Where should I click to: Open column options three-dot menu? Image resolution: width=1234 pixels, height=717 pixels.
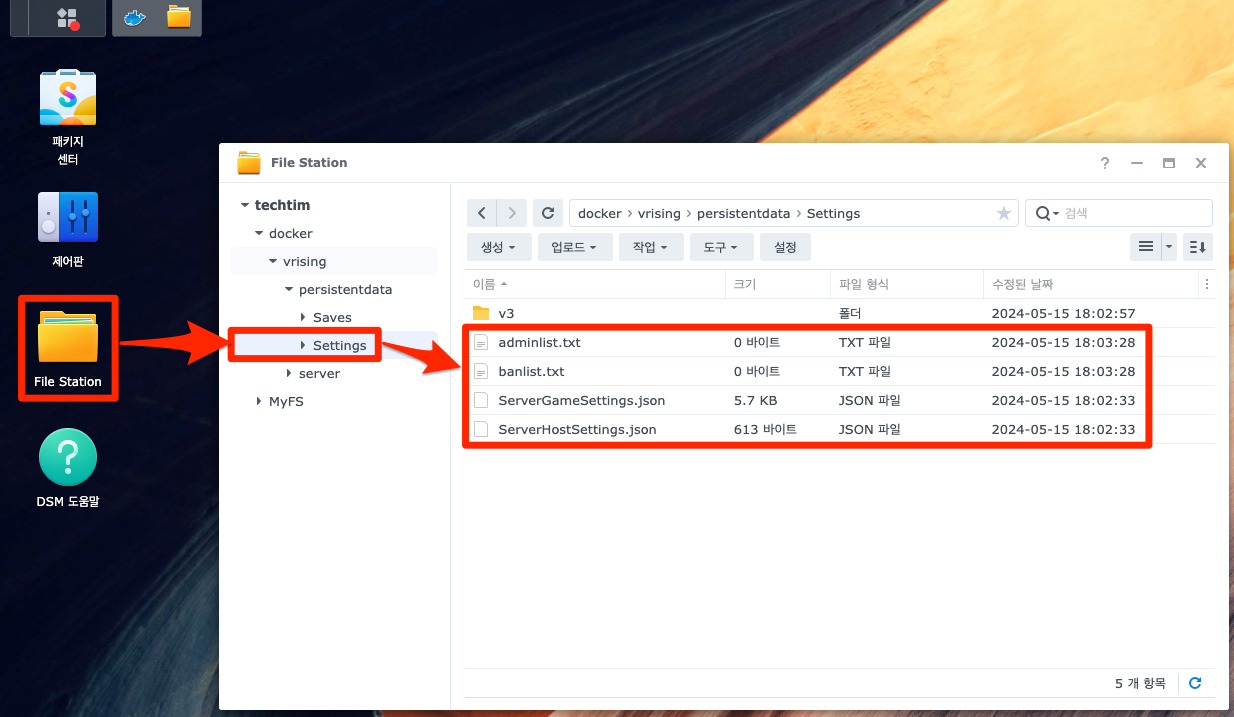click(1208, 284)
